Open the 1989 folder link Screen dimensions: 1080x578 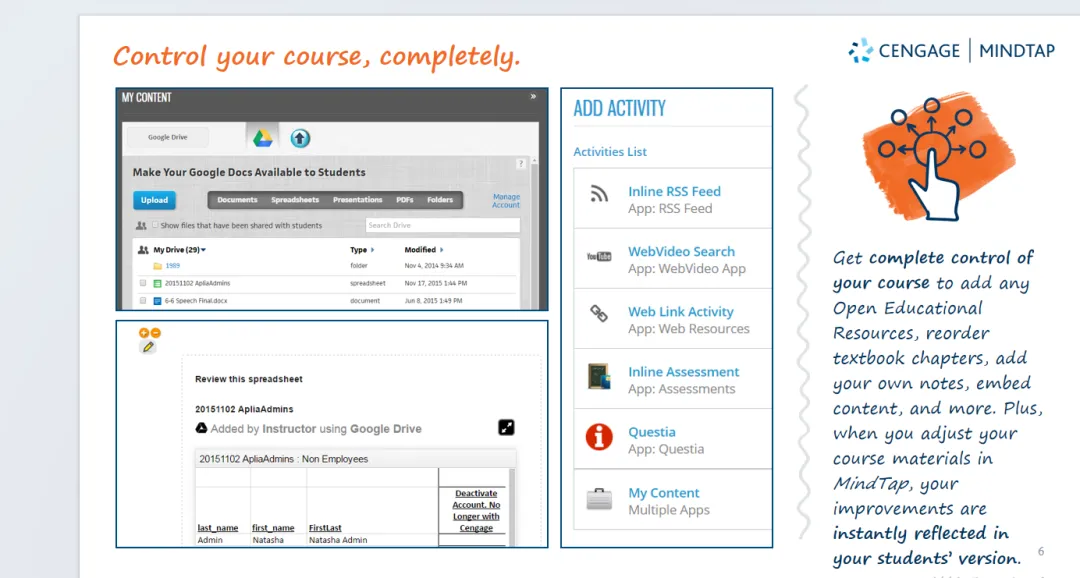coord(172,266)
